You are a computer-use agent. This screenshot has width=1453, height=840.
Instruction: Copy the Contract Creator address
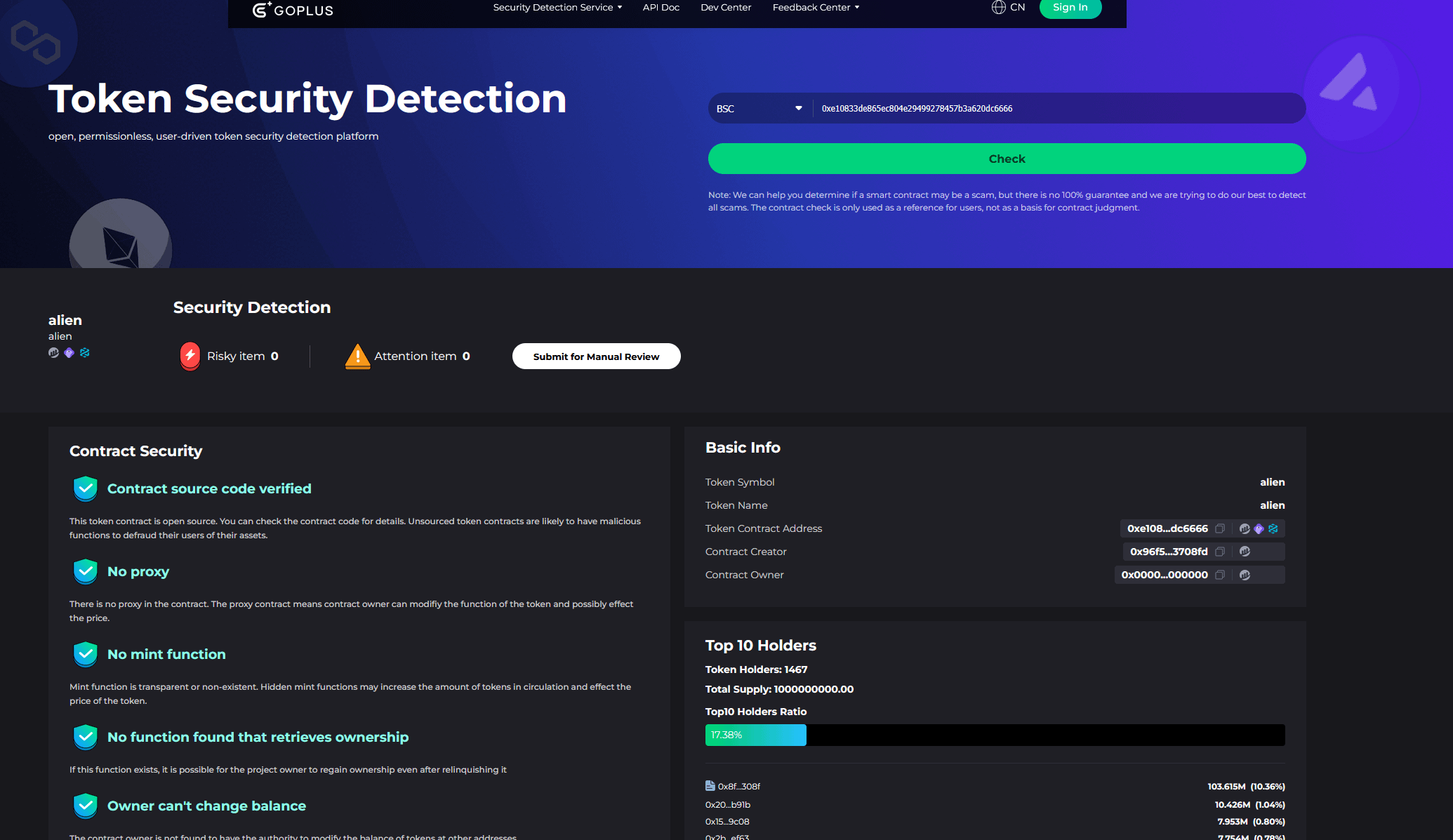[1220, 552]
